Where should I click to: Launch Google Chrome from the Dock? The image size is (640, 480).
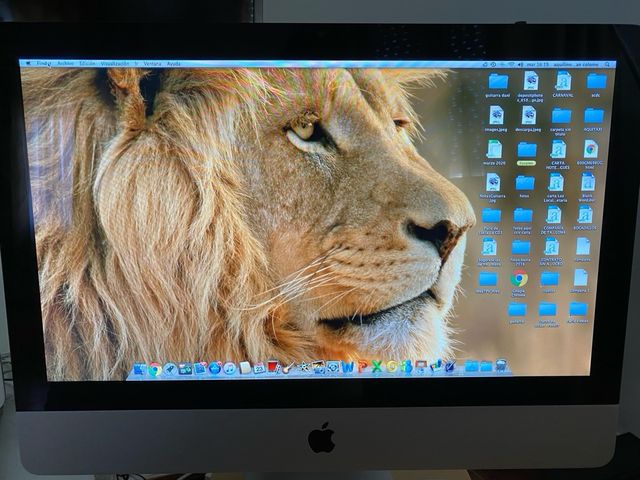pos(154,369)
